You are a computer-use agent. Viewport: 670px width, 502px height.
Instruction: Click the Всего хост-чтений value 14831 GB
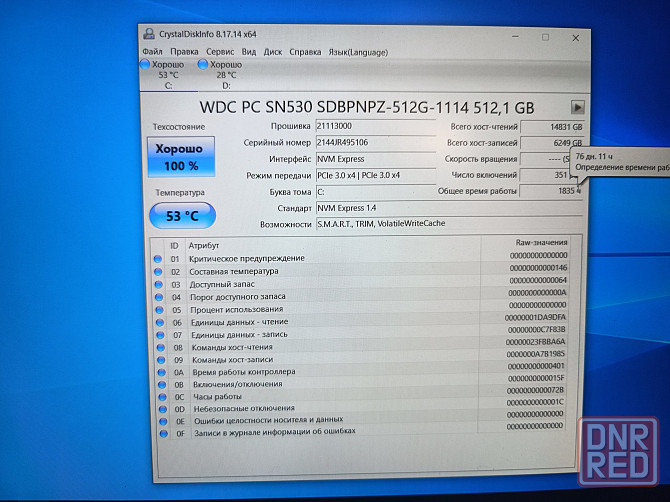coord(552,127)
